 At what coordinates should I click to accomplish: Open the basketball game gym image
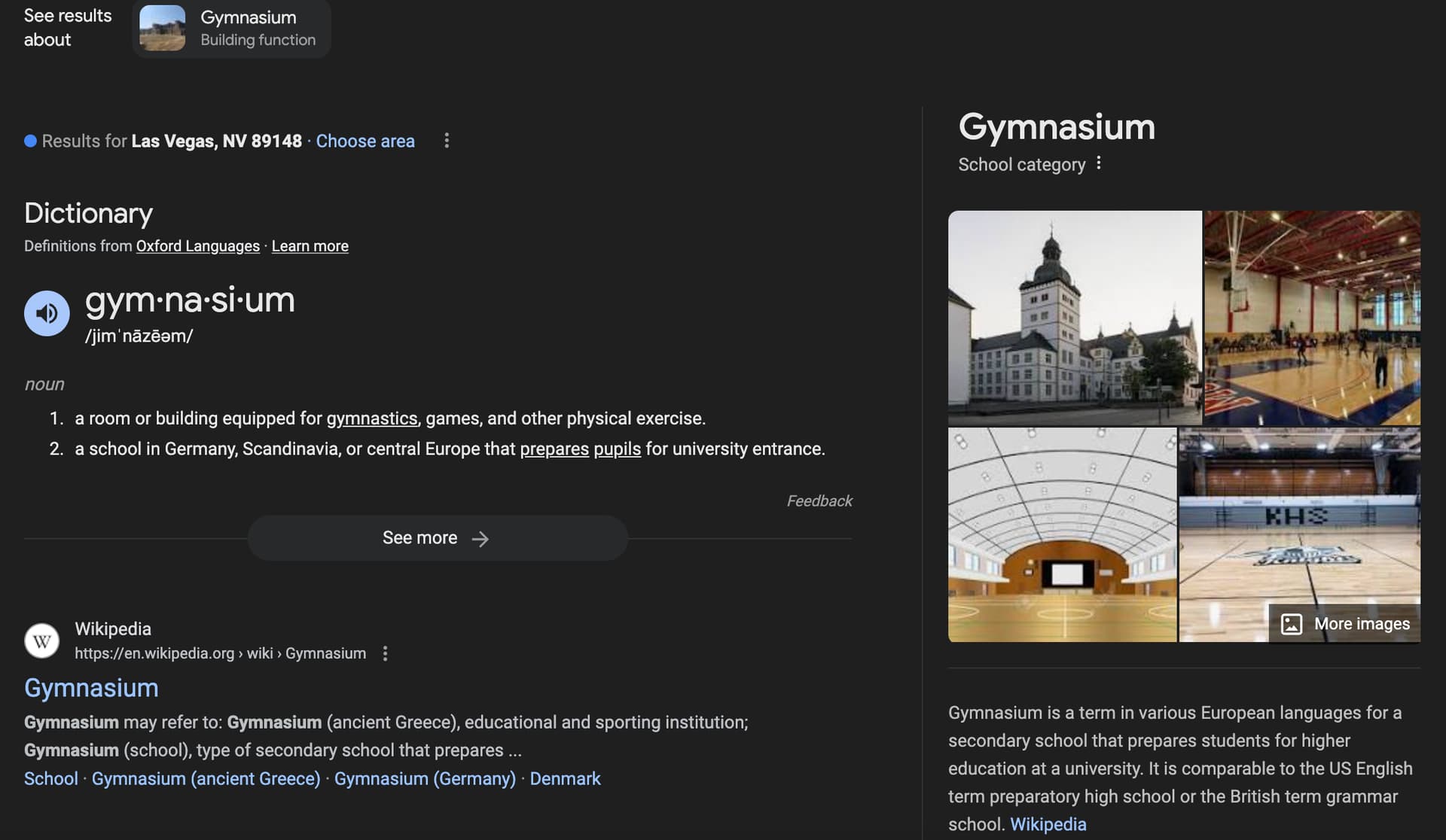(x=1313, y=318)
